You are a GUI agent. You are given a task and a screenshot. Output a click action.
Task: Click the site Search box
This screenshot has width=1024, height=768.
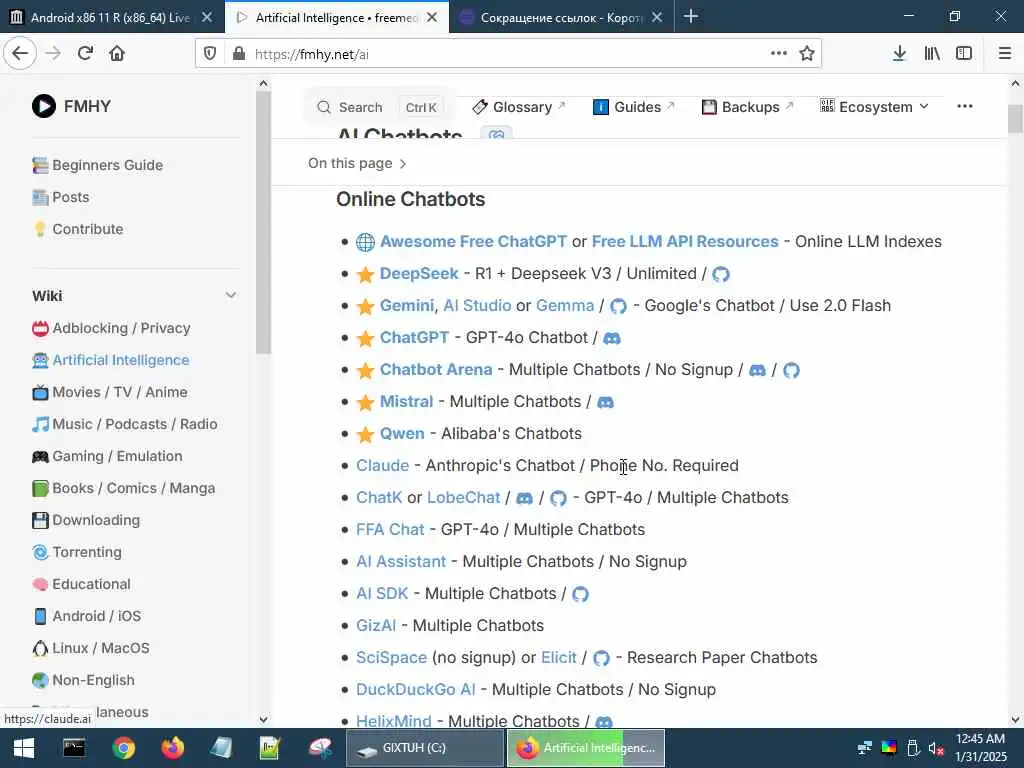click(x=379, y=107)
